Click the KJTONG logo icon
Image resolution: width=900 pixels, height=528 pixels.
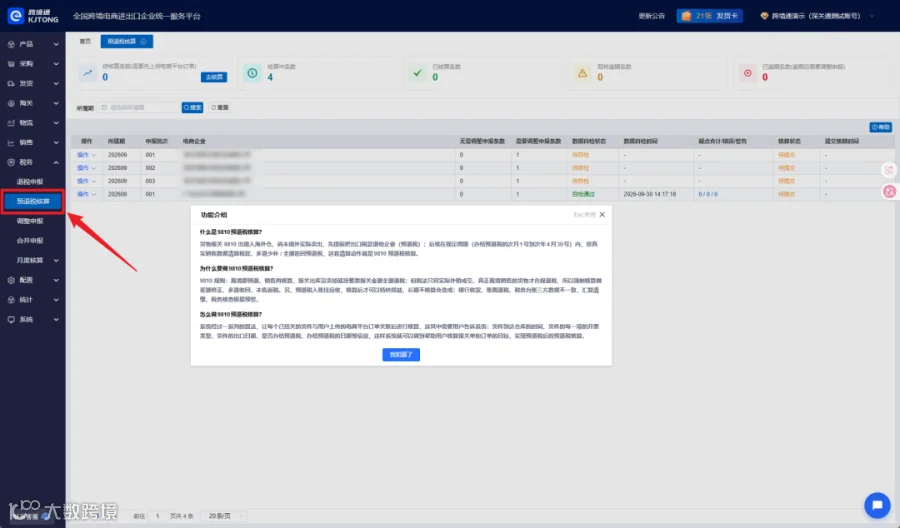click(x=15, y=16)
